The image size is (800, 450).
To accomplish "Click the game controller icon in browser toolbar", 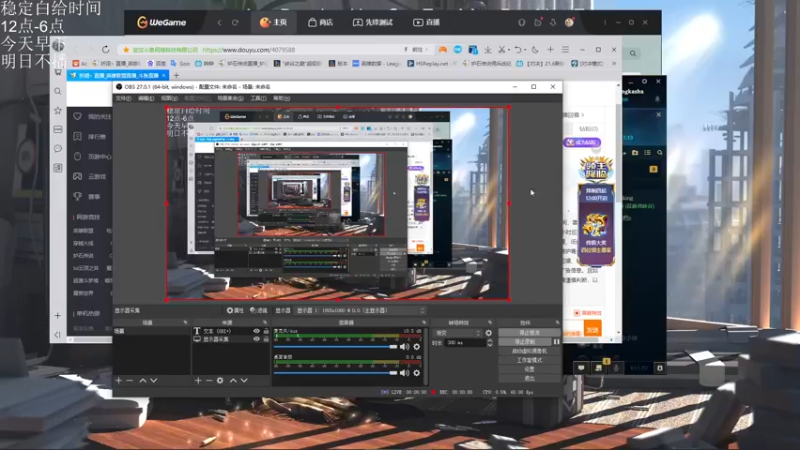I will pyautogui.click(x=442, y=49).
